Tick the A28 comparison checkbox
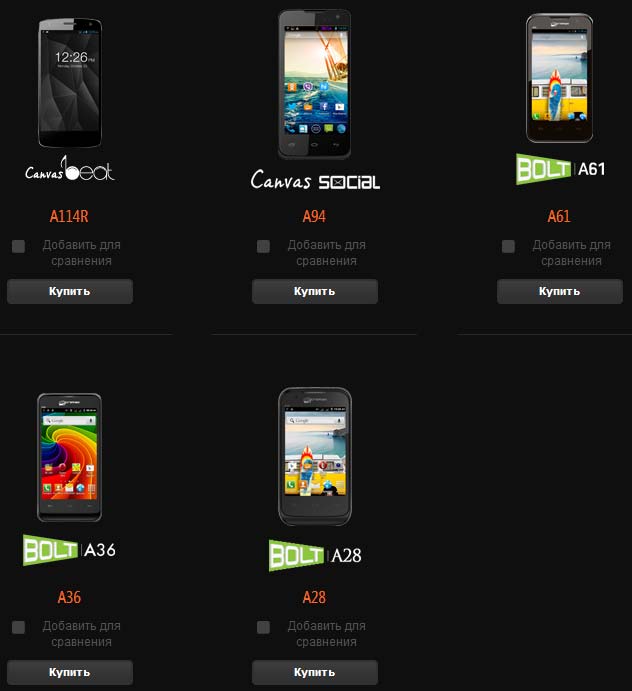632x691 pixels. pyautogui.click(x=264, y=627)
